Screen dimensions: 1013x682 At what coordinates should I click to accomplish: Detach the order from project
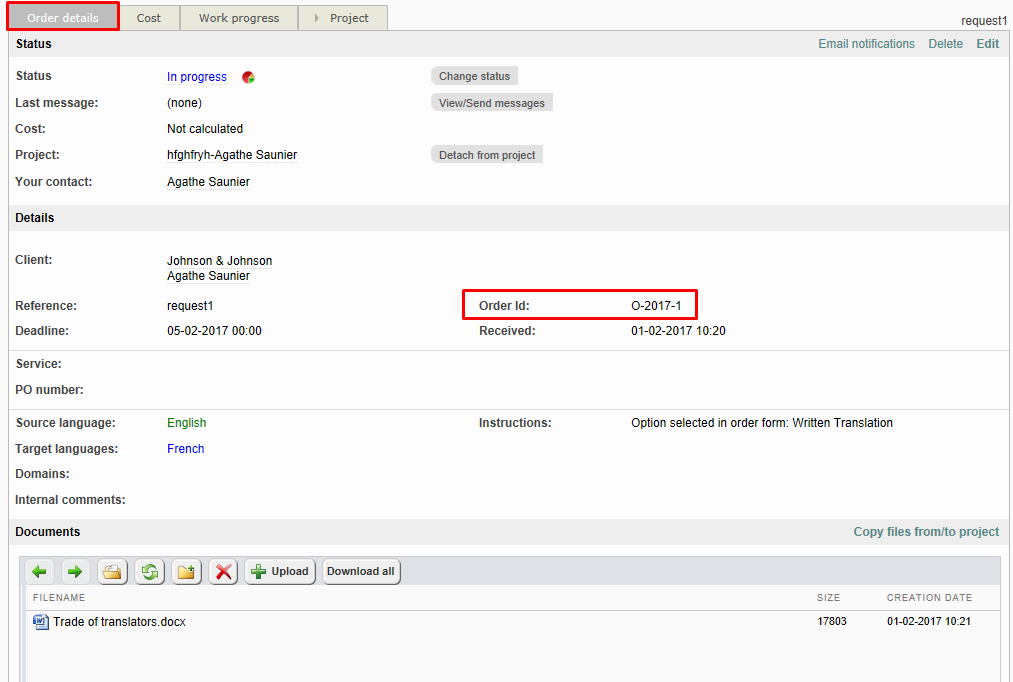pyautogui.click(x=487, y=155)
